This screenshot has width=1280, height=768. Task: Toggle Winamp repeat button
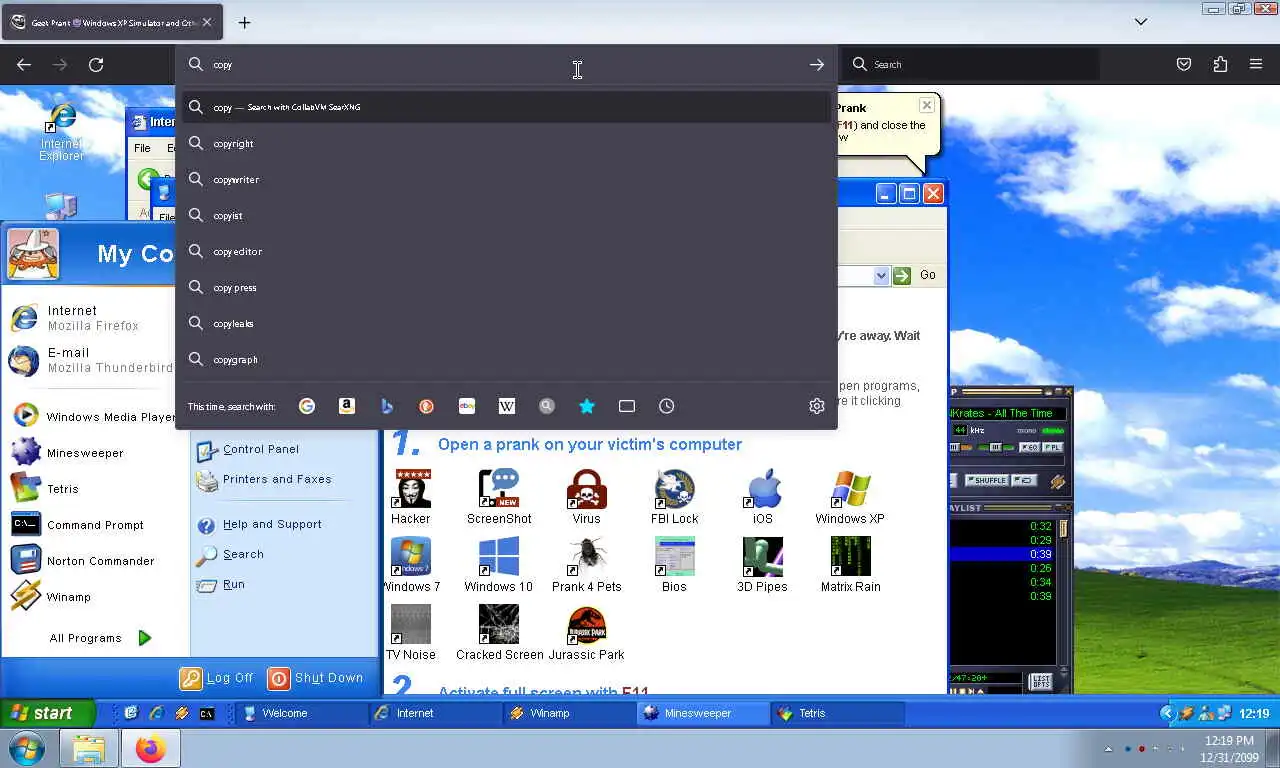click(1024, 481)
